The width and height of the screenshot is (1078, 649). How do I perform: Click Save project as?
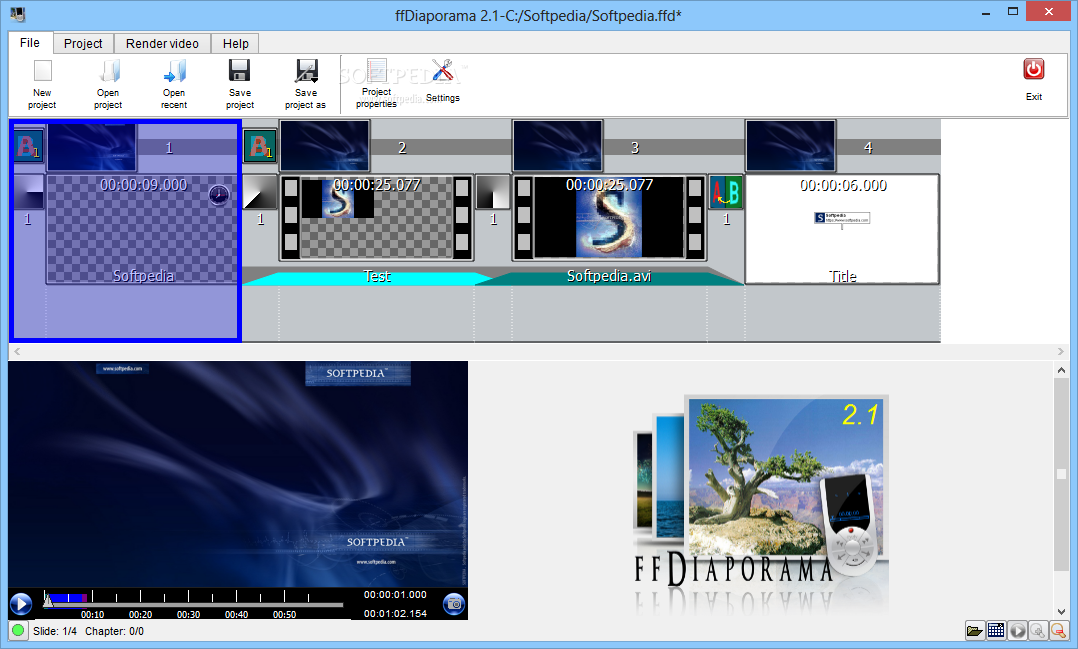(306, 71)
